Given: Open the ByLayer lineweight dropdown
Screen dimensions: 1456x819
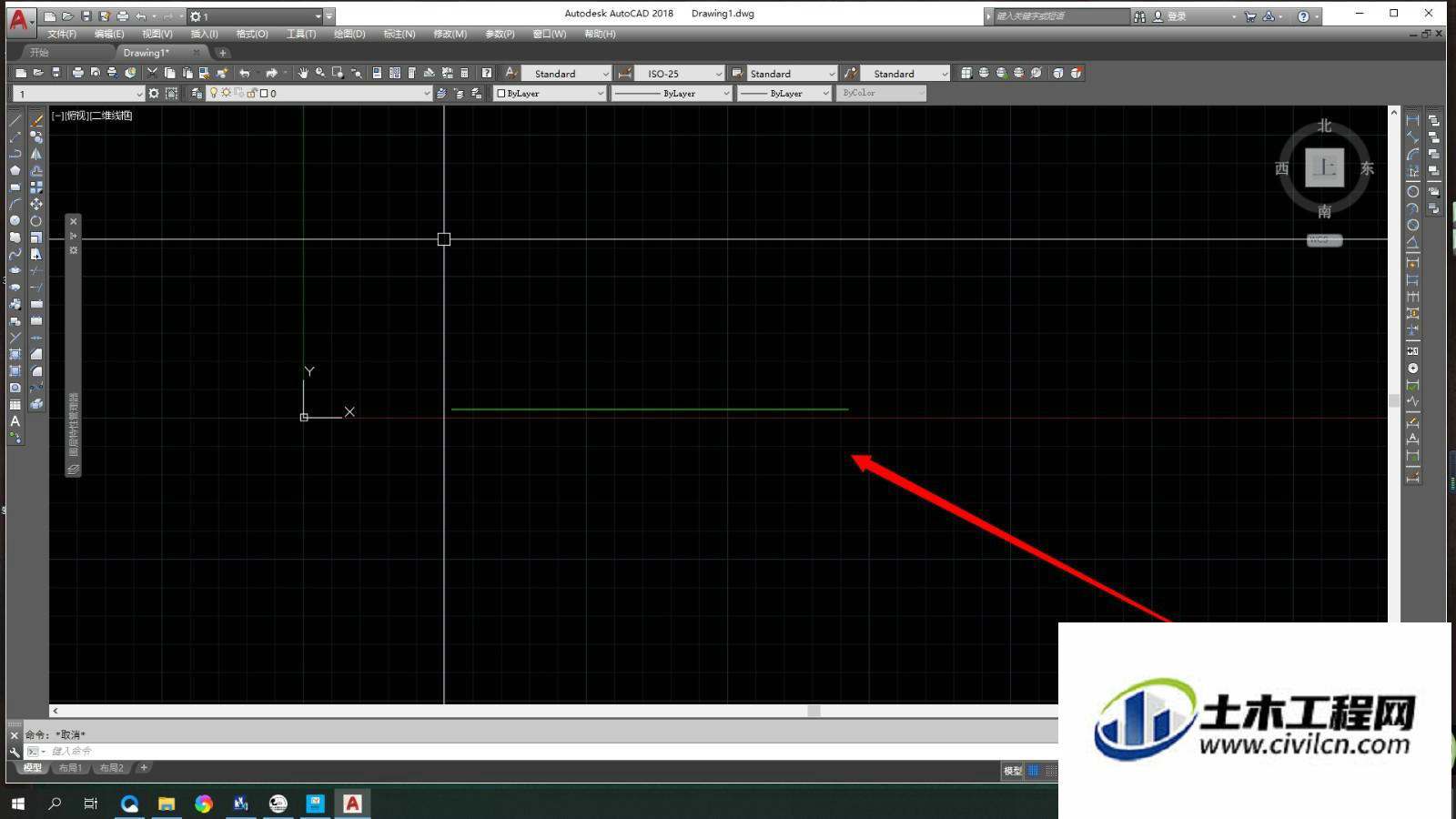Looking at the screenshot, I should pos(784,93).
